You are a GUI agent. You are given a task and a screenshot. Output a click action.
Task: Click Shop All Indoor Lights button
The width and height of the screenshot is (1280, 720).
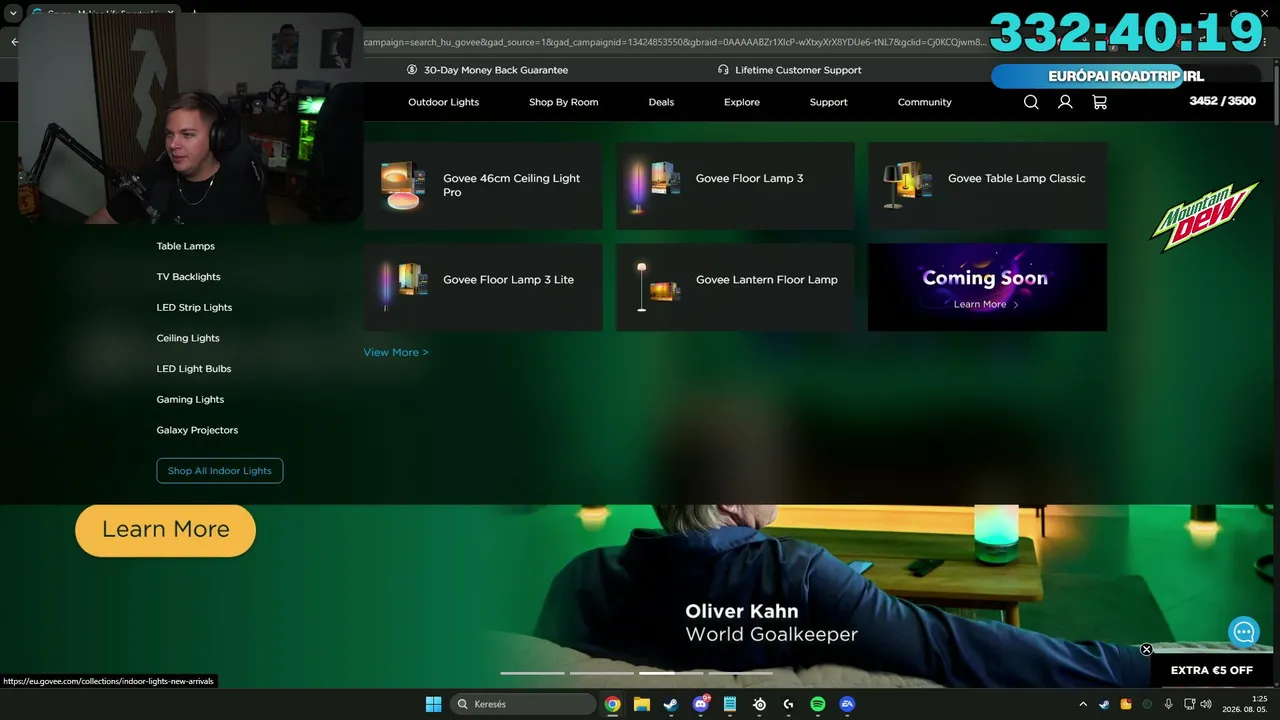coord(220,471)
